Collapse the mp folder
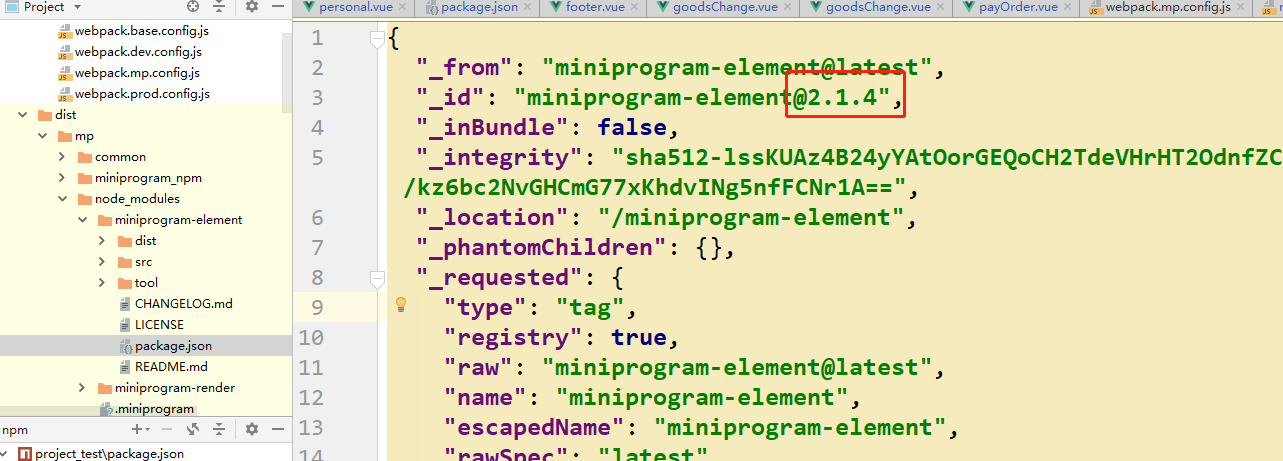The image size is (1283, 461). (43, 136)
